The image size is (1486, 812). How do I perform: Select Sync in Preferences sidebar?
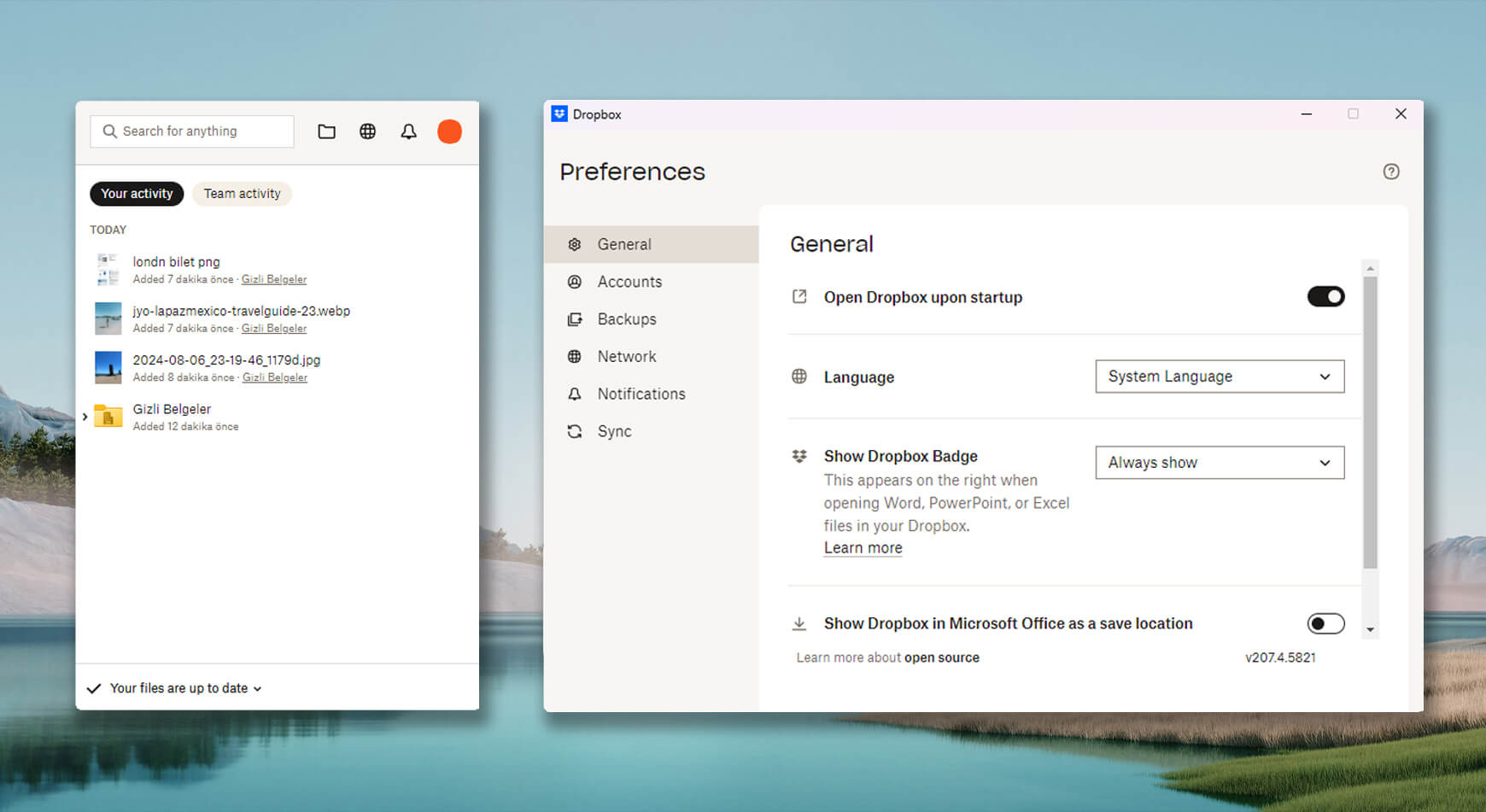pos(651,431)
